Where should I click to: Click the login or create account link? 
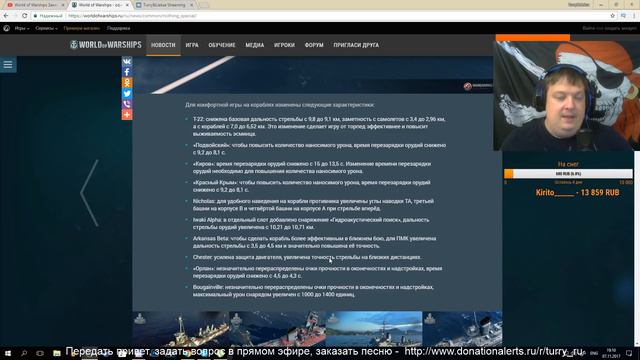tap(609, 28)
